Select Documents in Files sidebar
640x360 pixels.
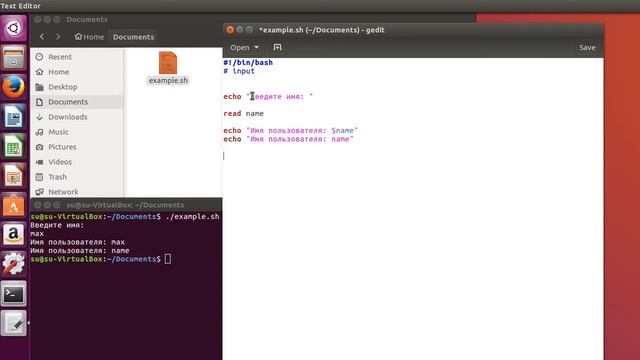click(77, 102)
